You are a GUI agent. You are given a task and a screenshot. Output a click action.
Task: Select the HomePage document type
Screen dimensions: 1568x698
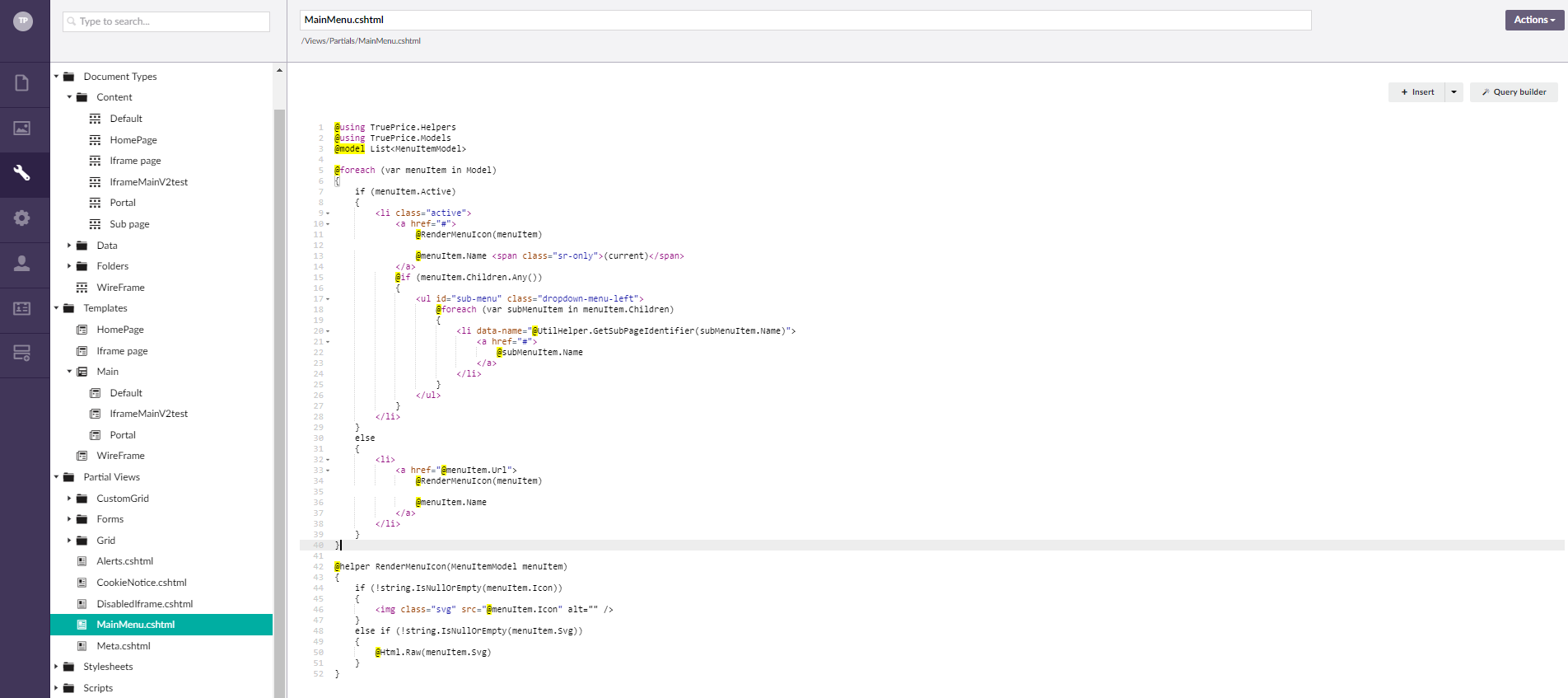pyautogui.click(x=133, y=140)
